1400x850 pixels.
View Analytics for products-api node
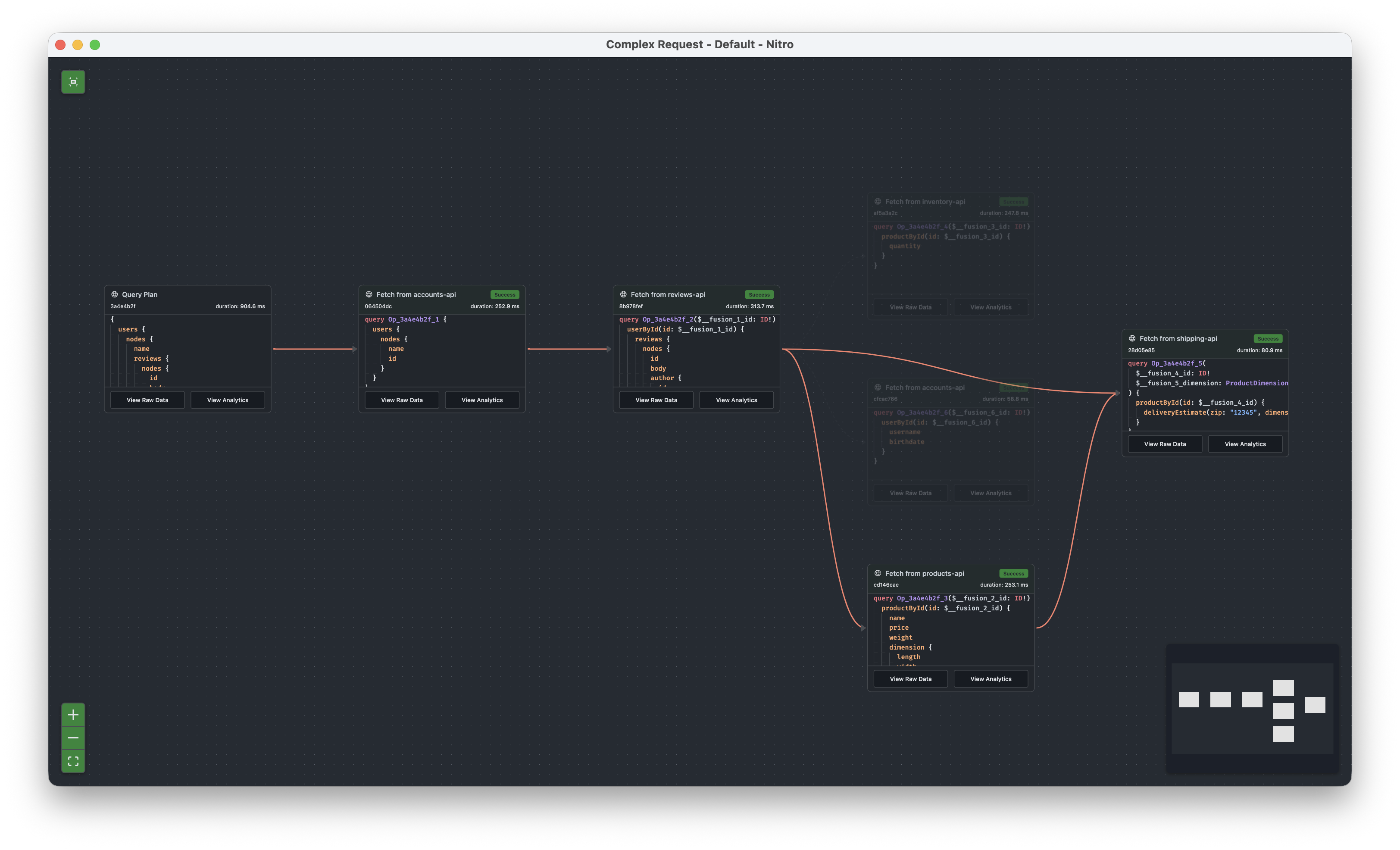click(x=991, y=679)
